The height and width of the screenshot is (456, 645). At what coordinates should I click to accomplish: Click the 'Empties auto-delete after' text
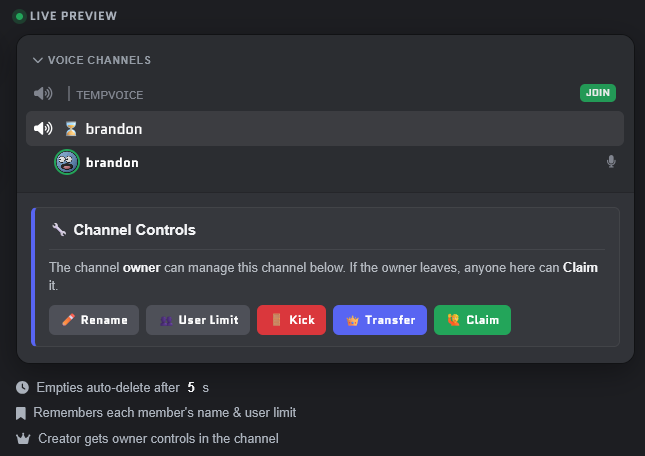coord(108,387)
